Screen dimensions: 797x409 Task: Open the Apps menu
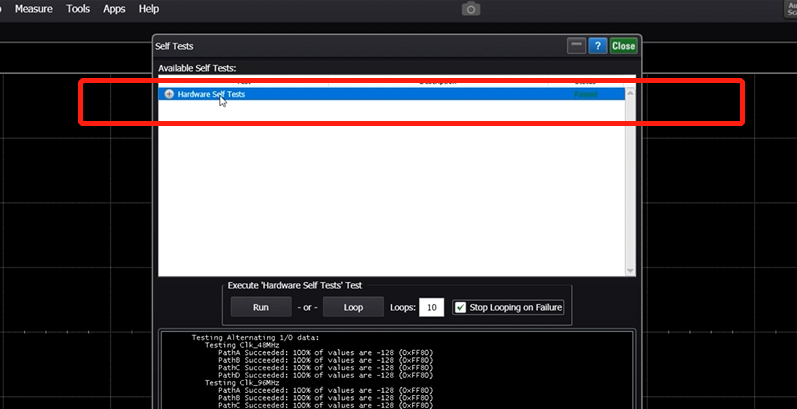(x=114, y=9)
